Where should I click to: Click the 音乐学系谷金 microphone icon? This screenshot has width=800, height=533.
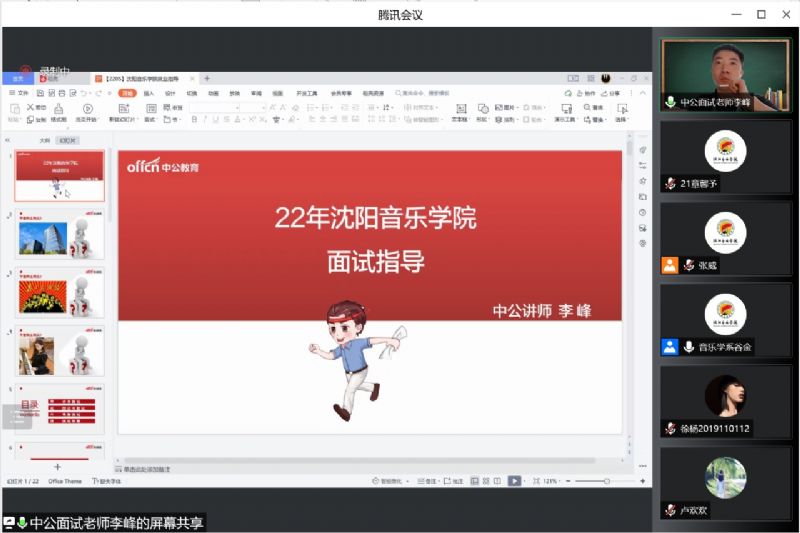689,347
